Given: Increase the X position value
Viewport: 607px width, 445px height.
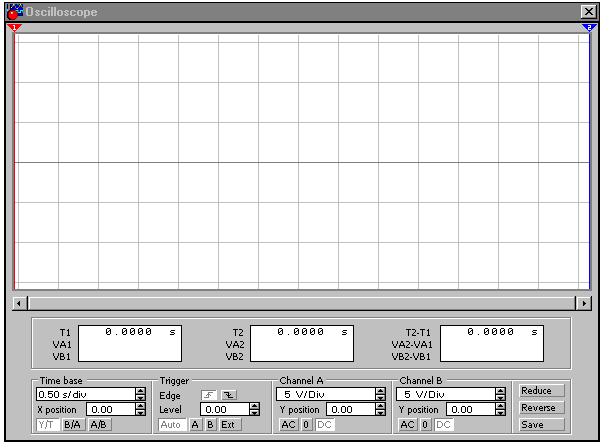Looking at the screenshot, I should pos(141,406).
